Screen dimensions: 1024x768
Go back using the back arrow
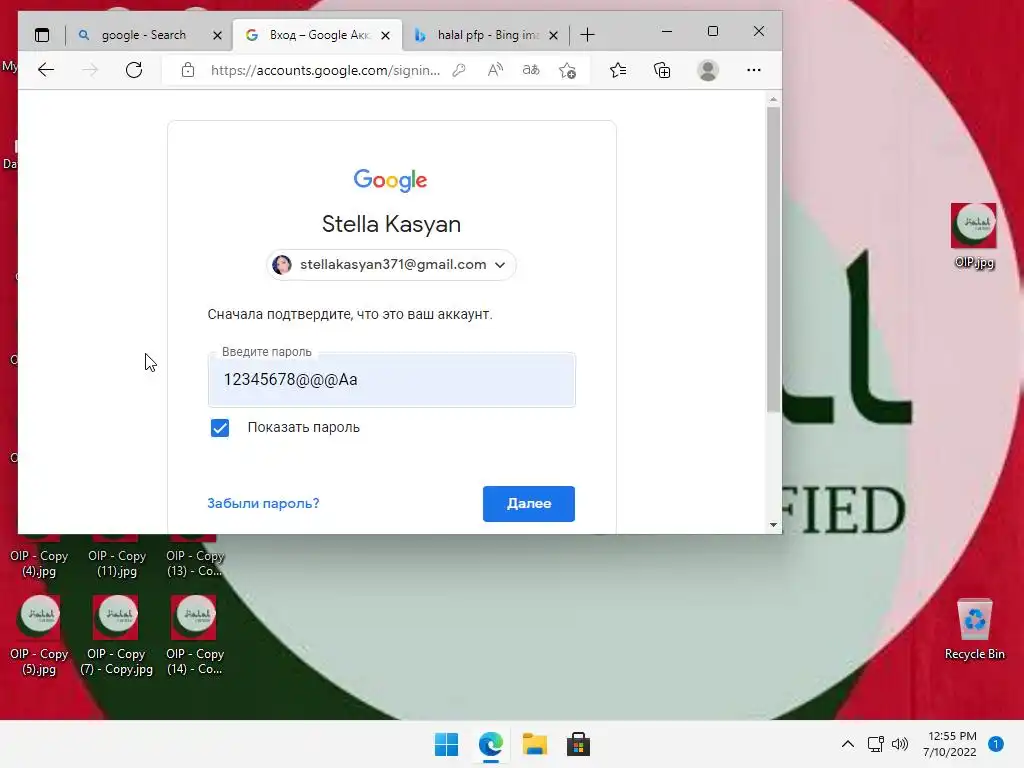point(46,70)
